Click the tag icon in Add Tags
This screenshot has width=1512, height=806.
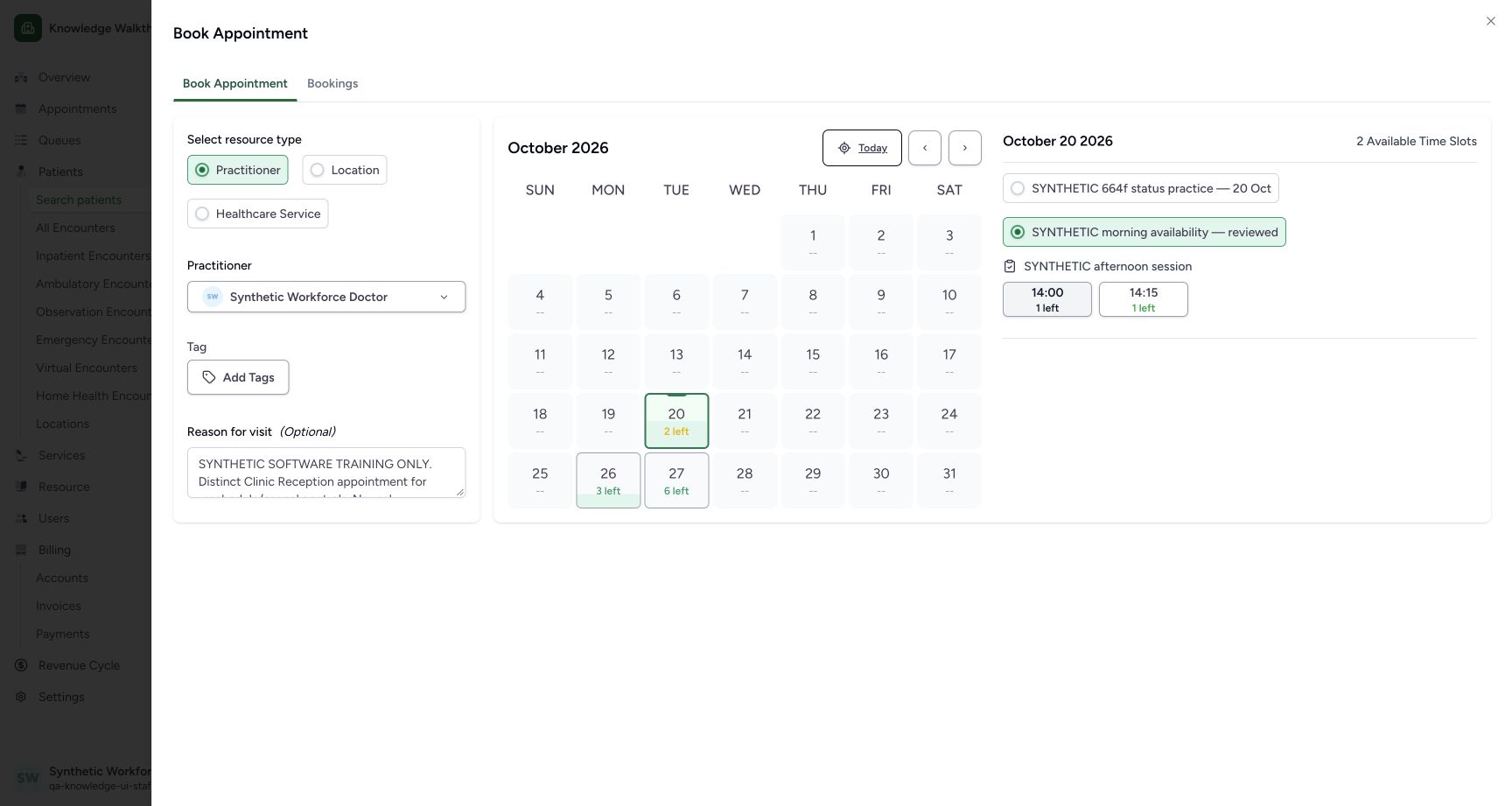pos(209,377)
